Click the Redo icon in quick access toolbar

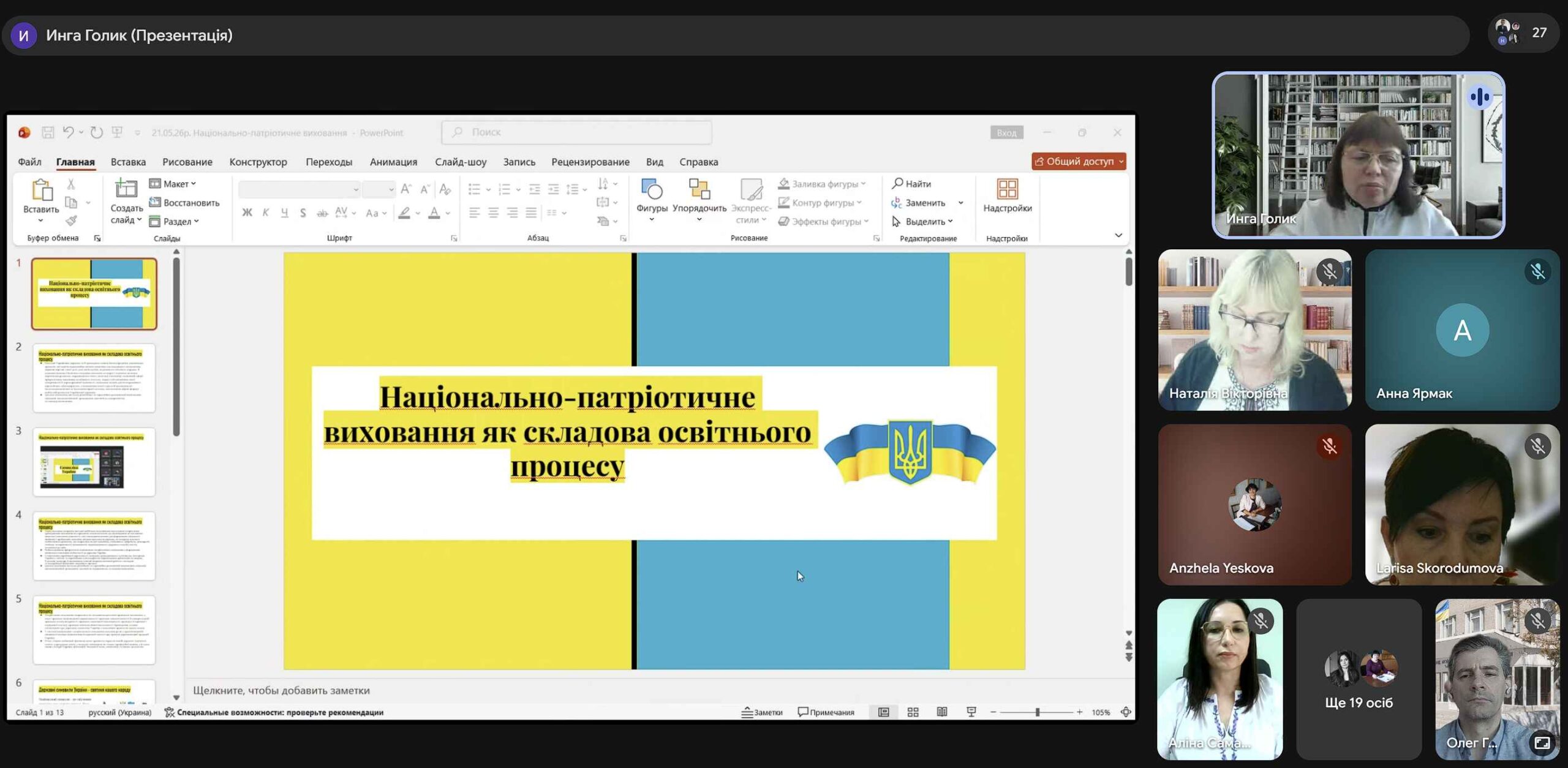[x=97, y=132]
